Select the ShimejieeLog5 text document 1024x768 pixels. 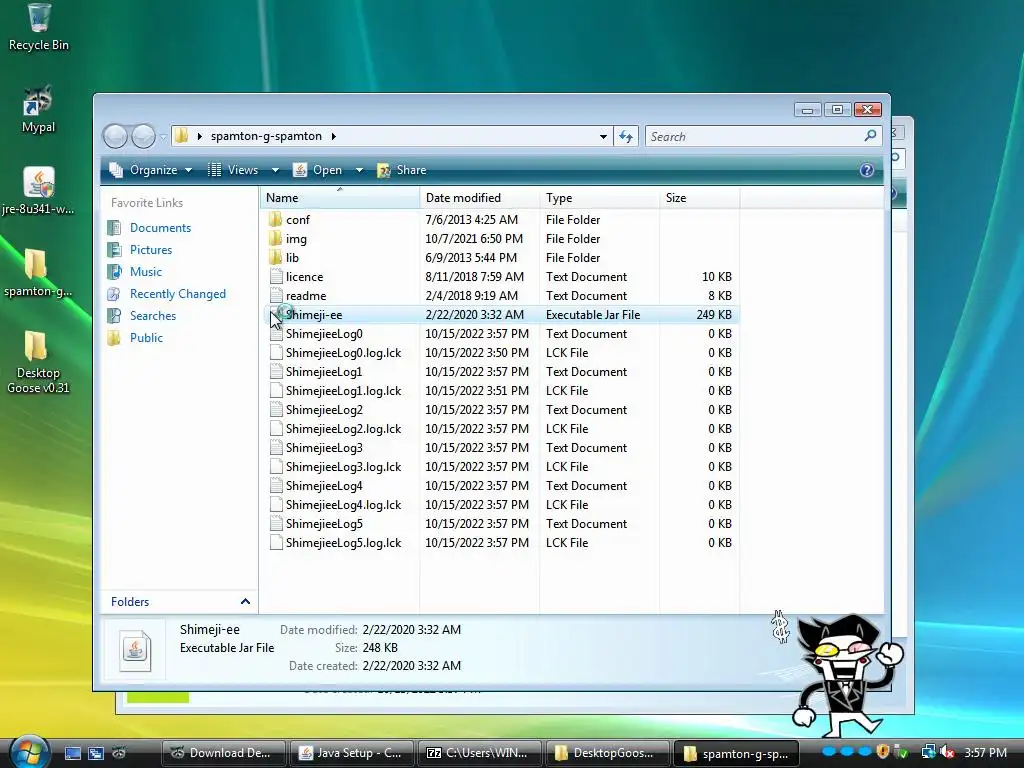tap(500, 524)
